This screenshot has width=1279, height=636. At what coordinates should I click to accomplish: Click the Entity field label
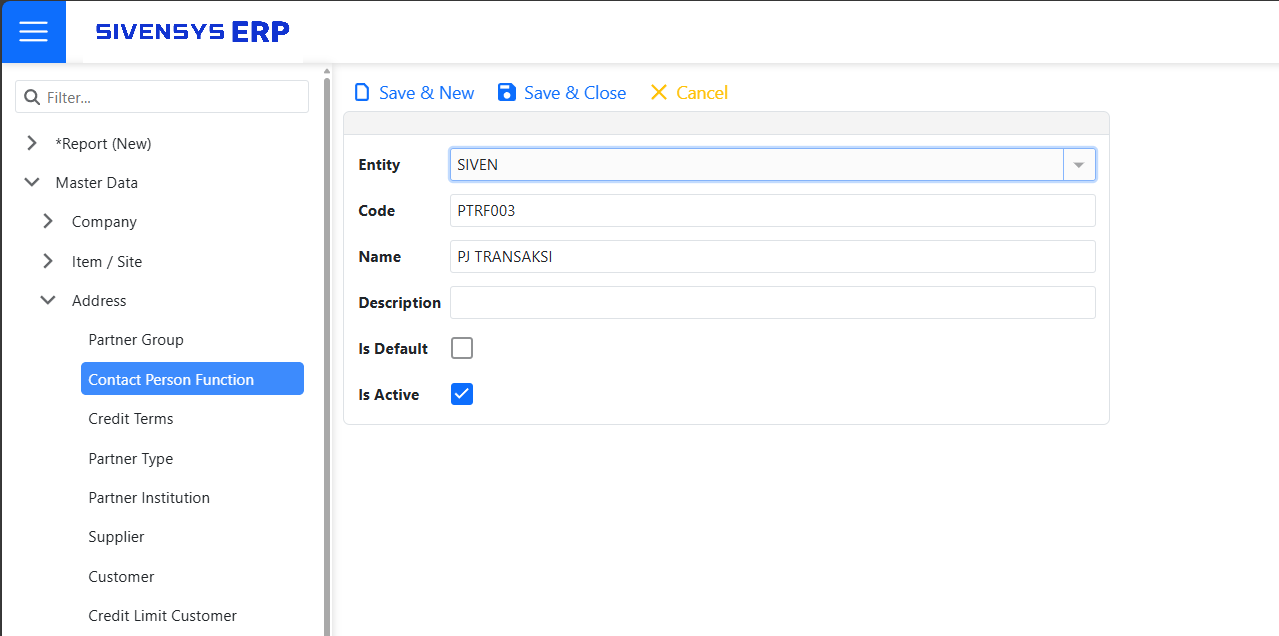click(x=379, y=165)
